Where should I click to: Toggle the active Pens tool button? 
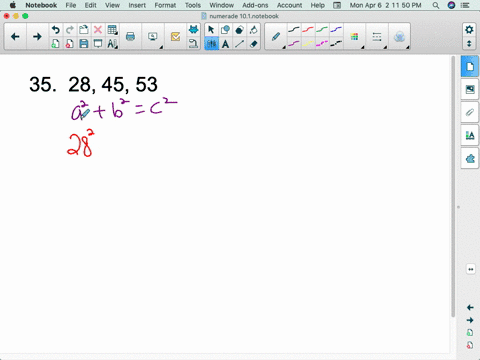[x=211, y=44]
